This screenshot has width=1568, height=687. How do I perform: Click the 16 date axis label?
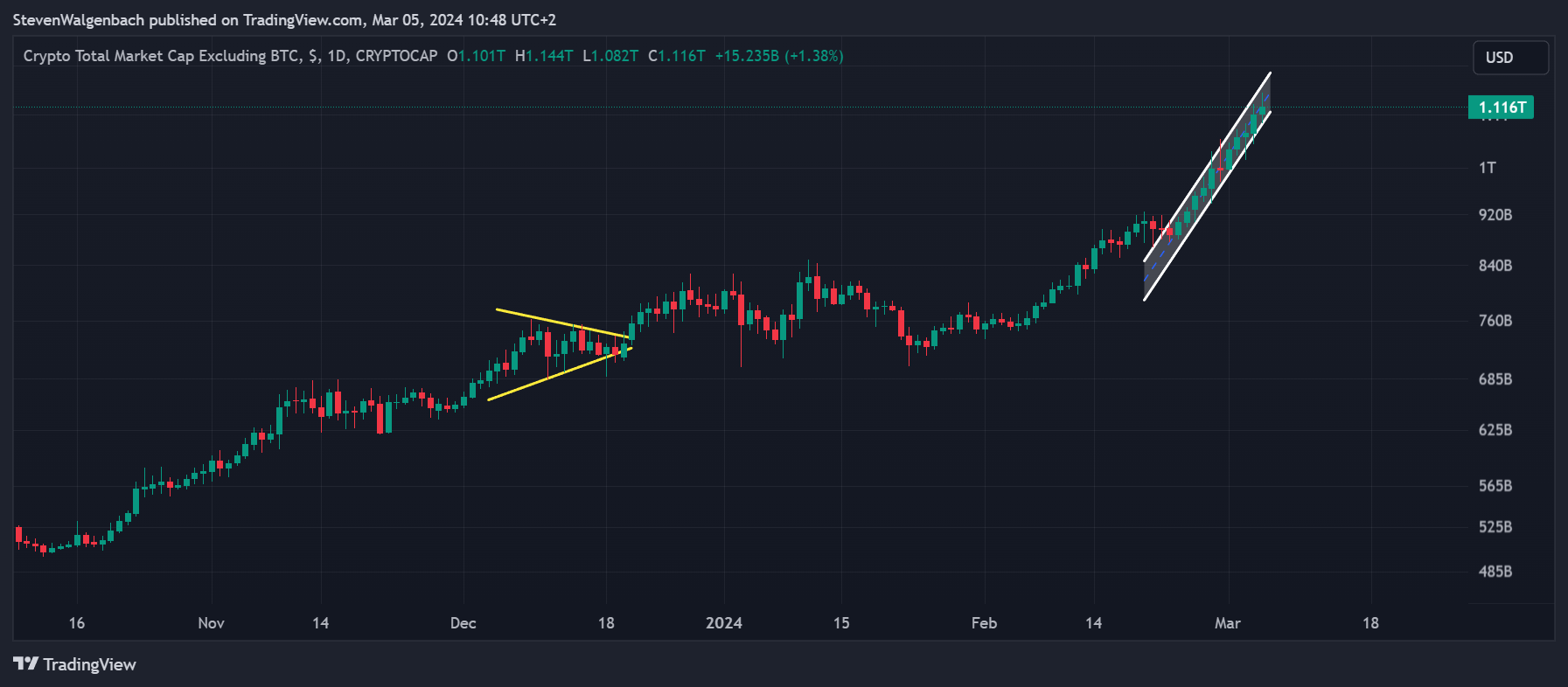(77, 623)
